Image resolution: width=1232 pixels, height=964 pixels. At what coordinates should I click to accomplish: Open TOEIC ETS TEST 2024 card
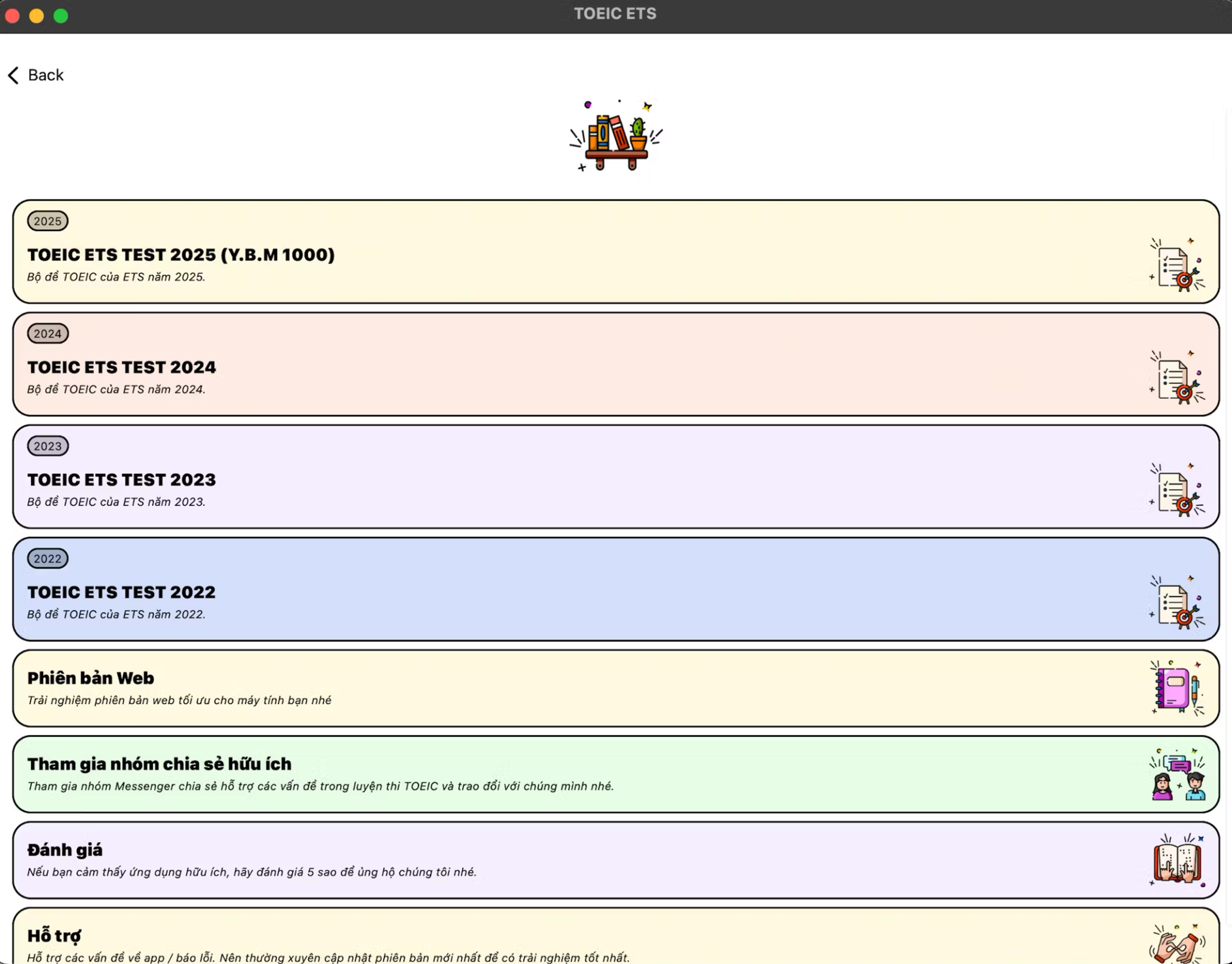(616, 364)
